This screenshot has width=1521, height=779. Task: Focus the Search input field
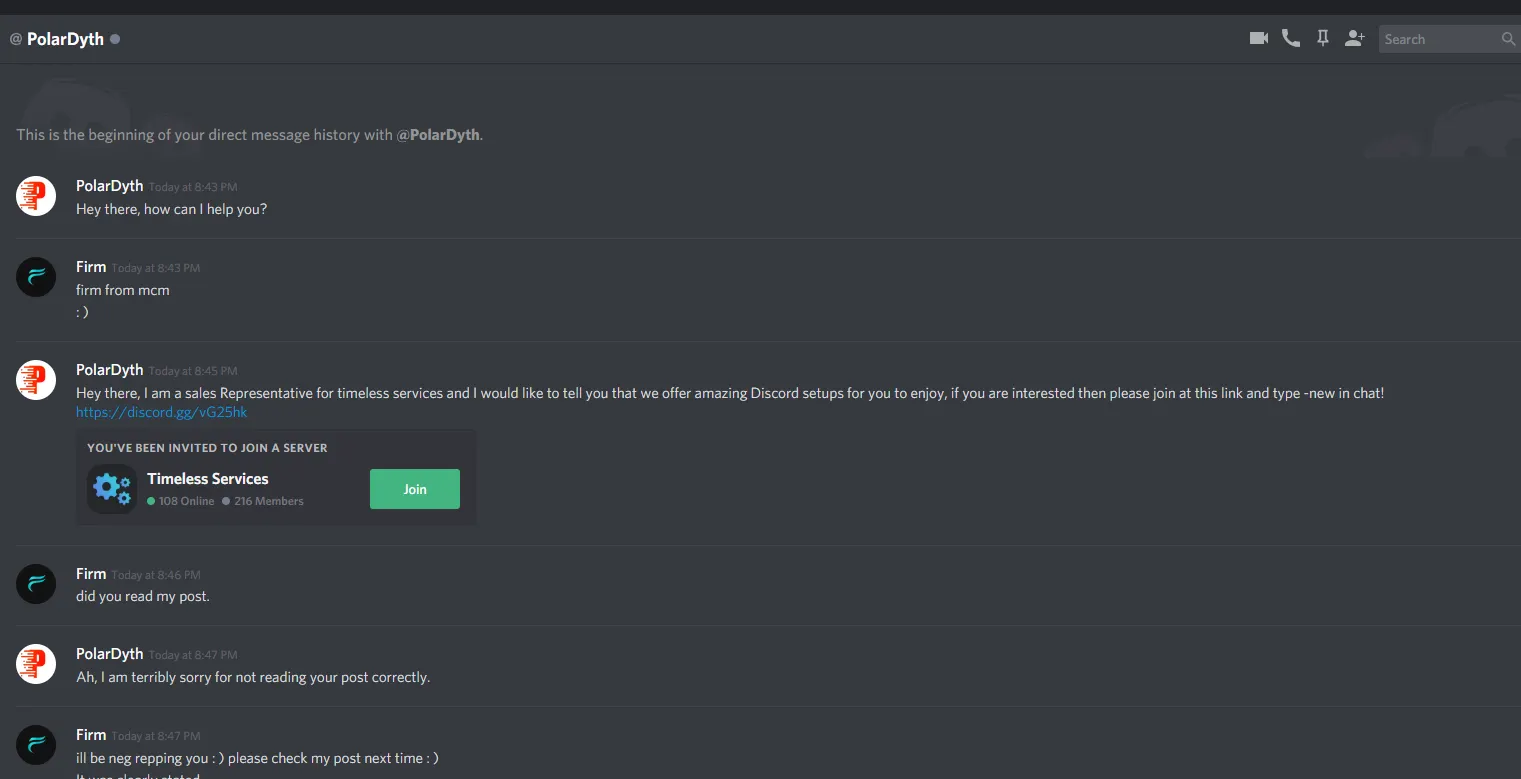(1438, 39)
